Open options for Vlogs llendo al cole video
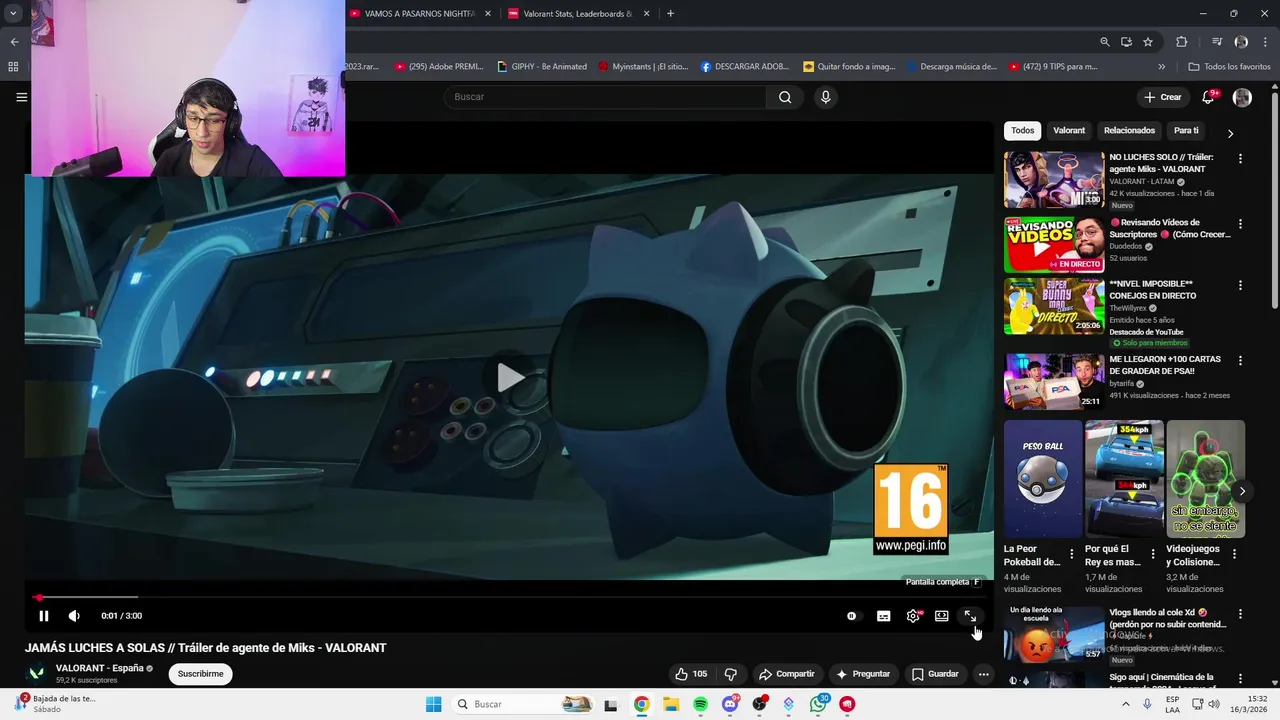 coord(1240,614)
